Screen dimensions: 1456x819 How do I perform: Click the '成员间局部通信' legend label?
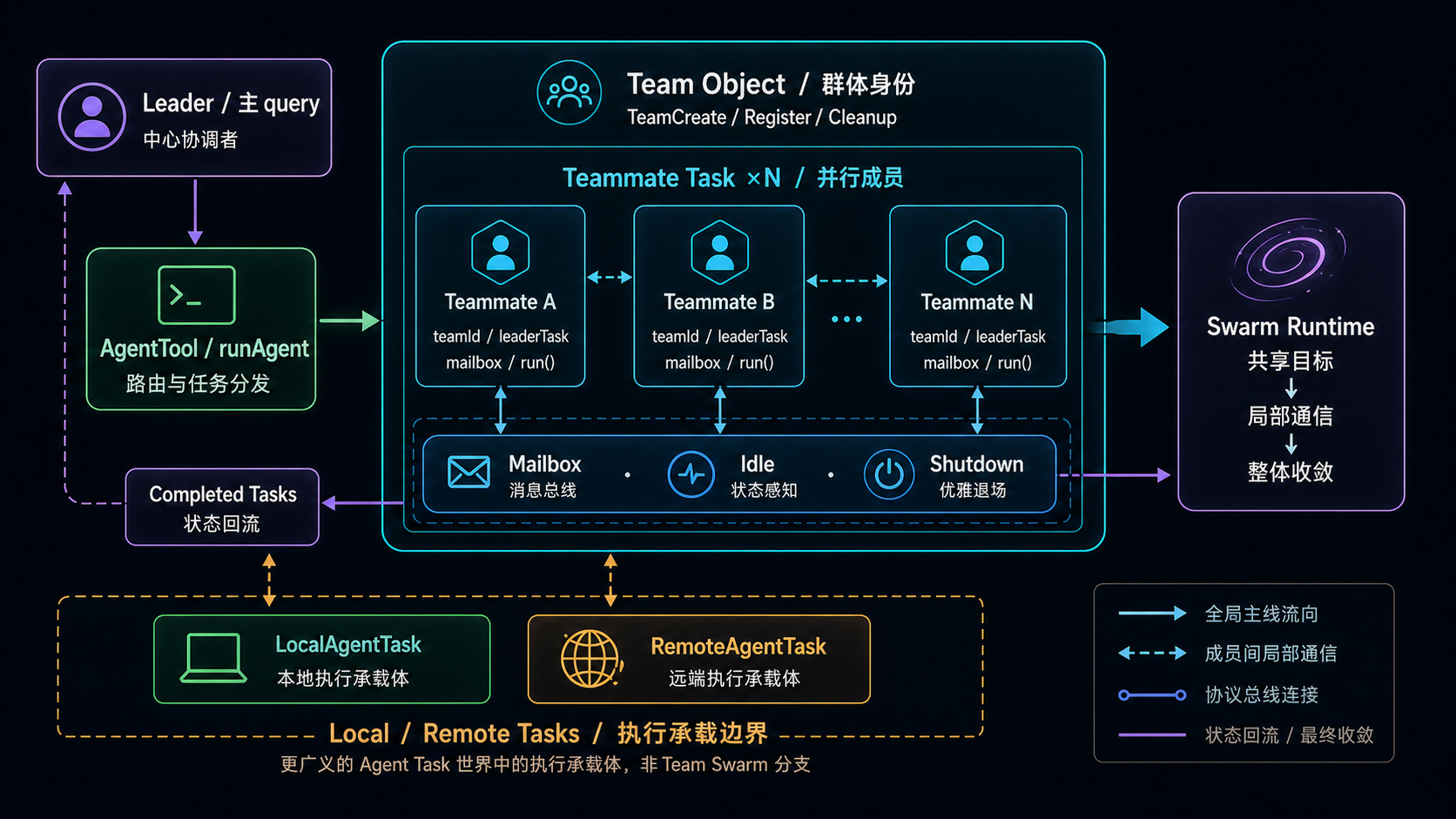[x=1271, y=653]
